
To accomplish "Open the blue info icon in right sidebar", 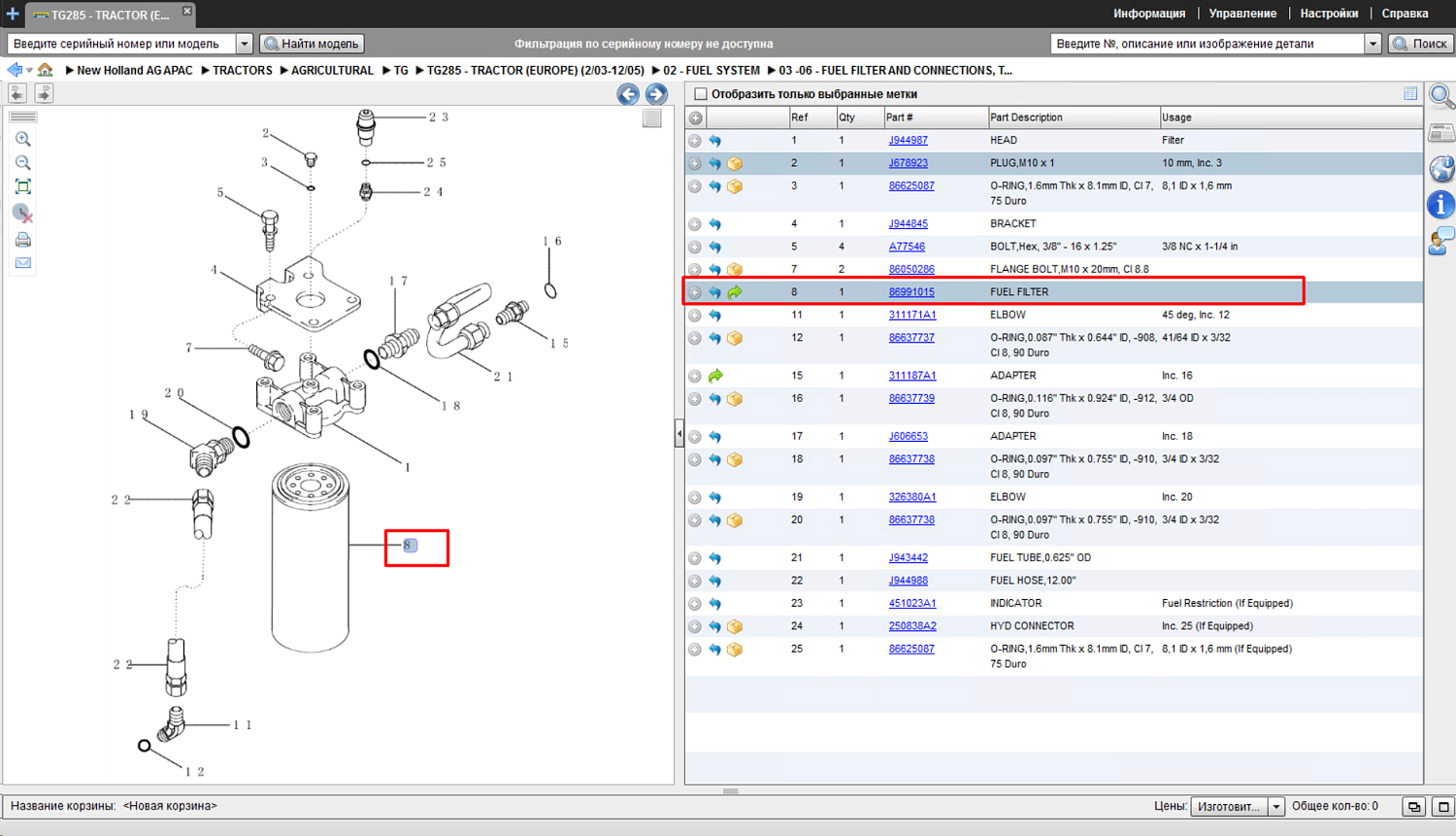I will (x=1441, y=204).
